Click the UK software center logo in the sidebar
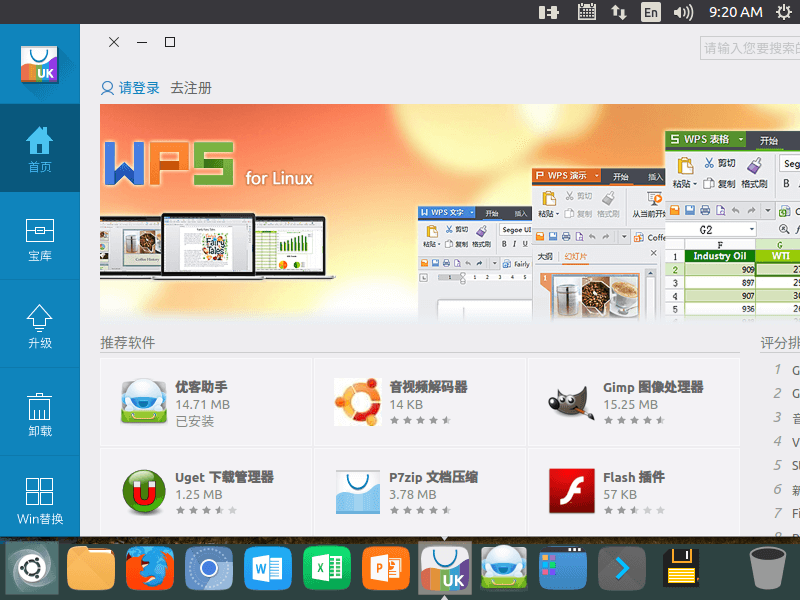 click(40, 64)
